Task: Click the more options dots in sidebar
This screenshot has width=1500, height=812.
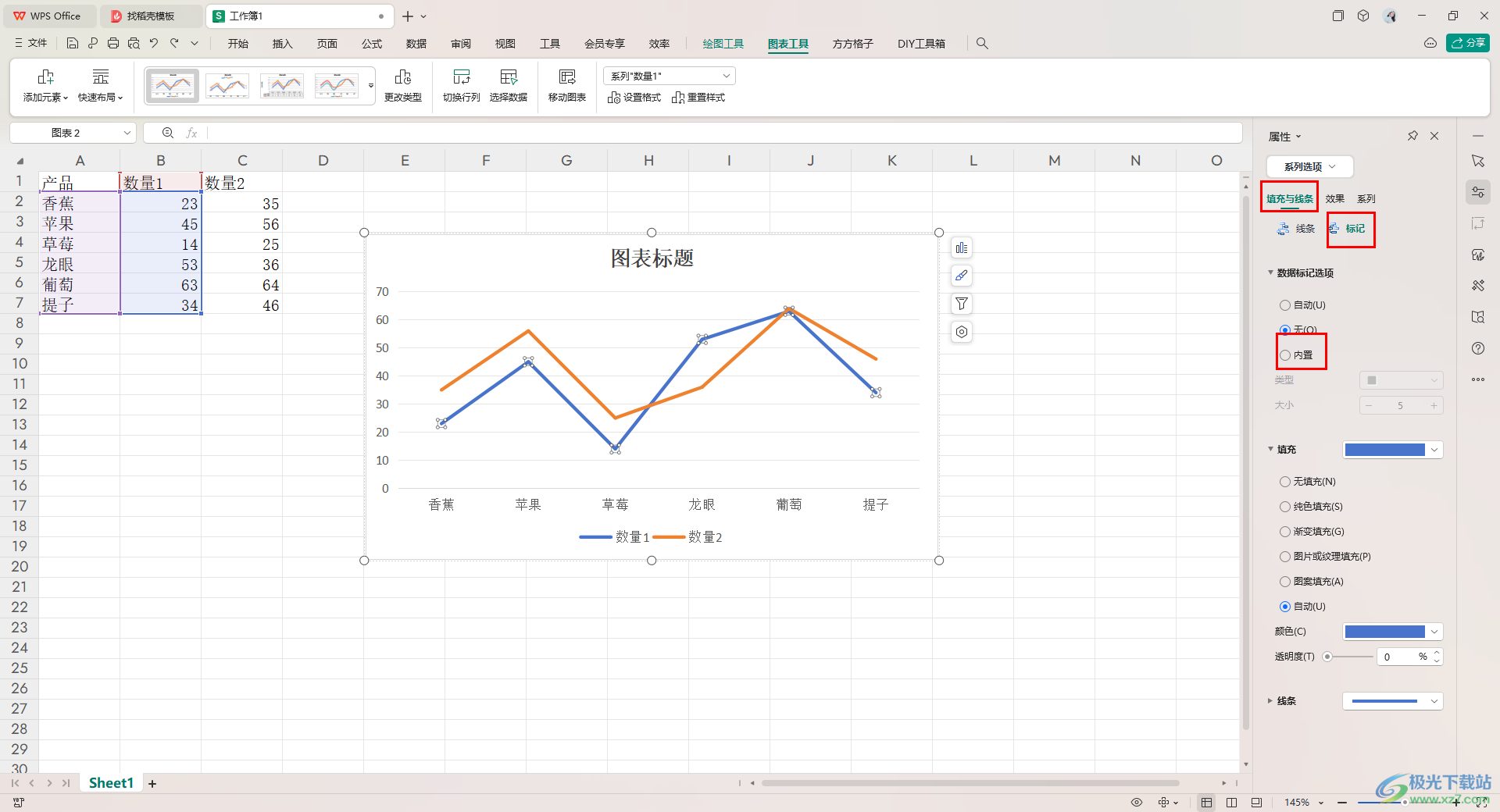Action: pos(1478,379)
